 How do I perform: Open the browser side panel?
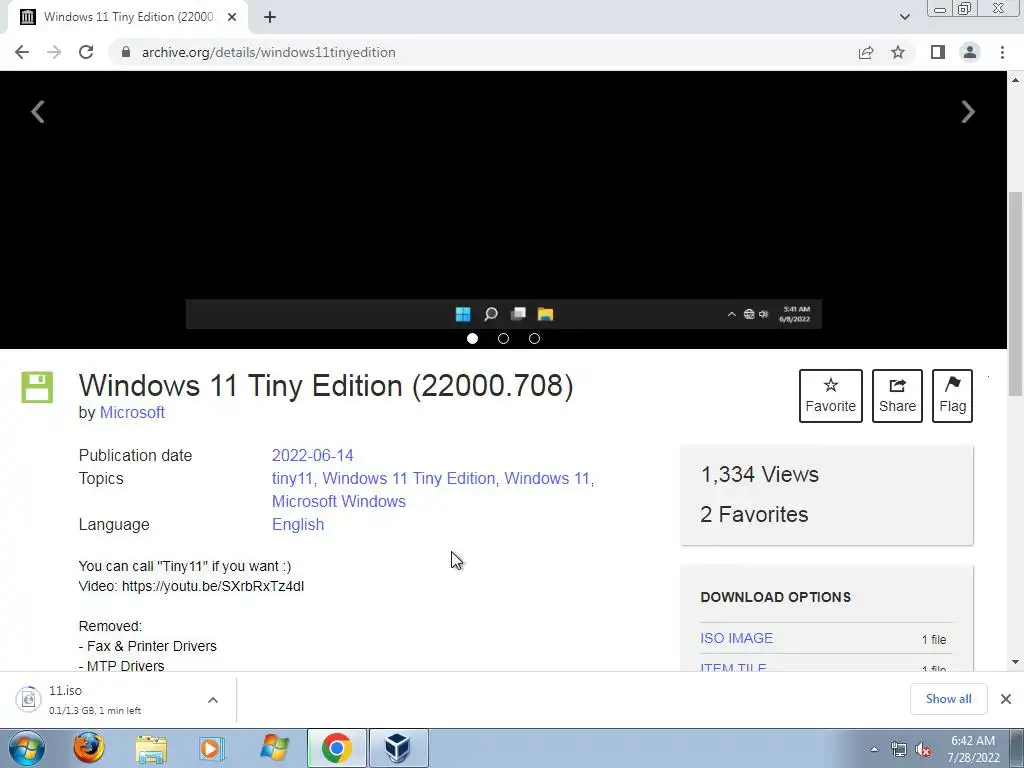[938, 52]
